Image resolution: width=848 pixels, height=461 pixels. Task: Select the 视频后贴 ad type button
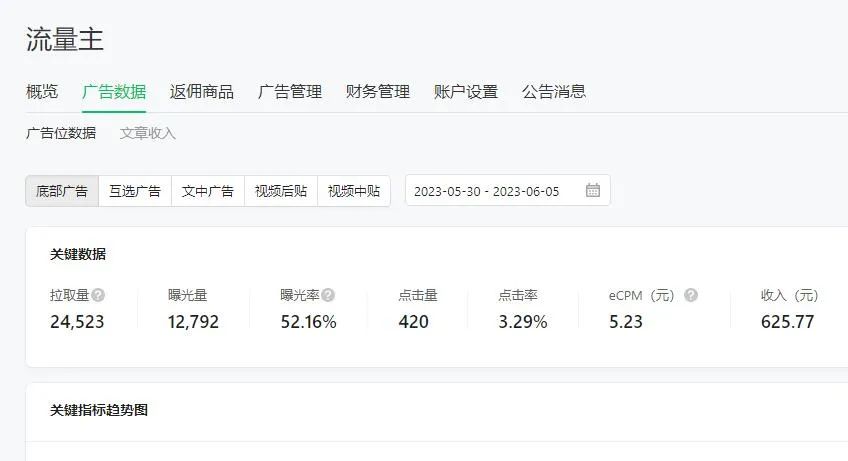[x=281, y=191]
